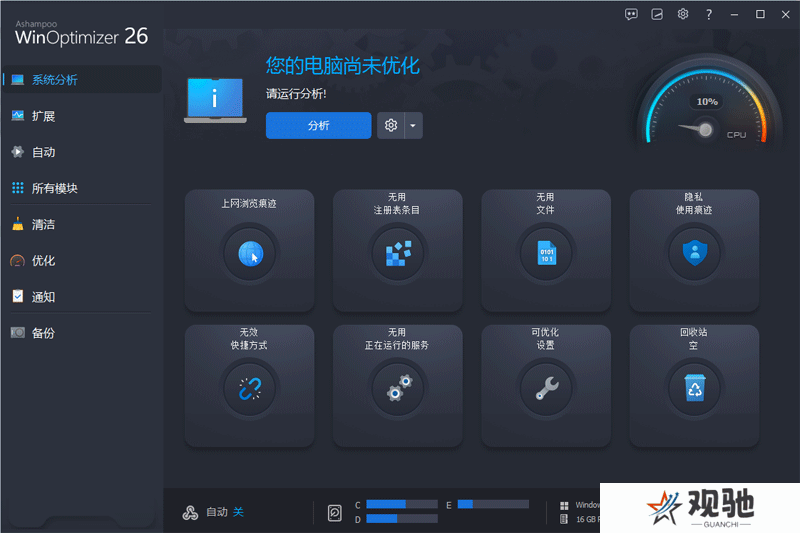Image resolution: width=800 pixels, height=533 pixels.
Task: Click the WinOptimizer 26 logo
Action: pyautogui.click(x=82, y=34)
